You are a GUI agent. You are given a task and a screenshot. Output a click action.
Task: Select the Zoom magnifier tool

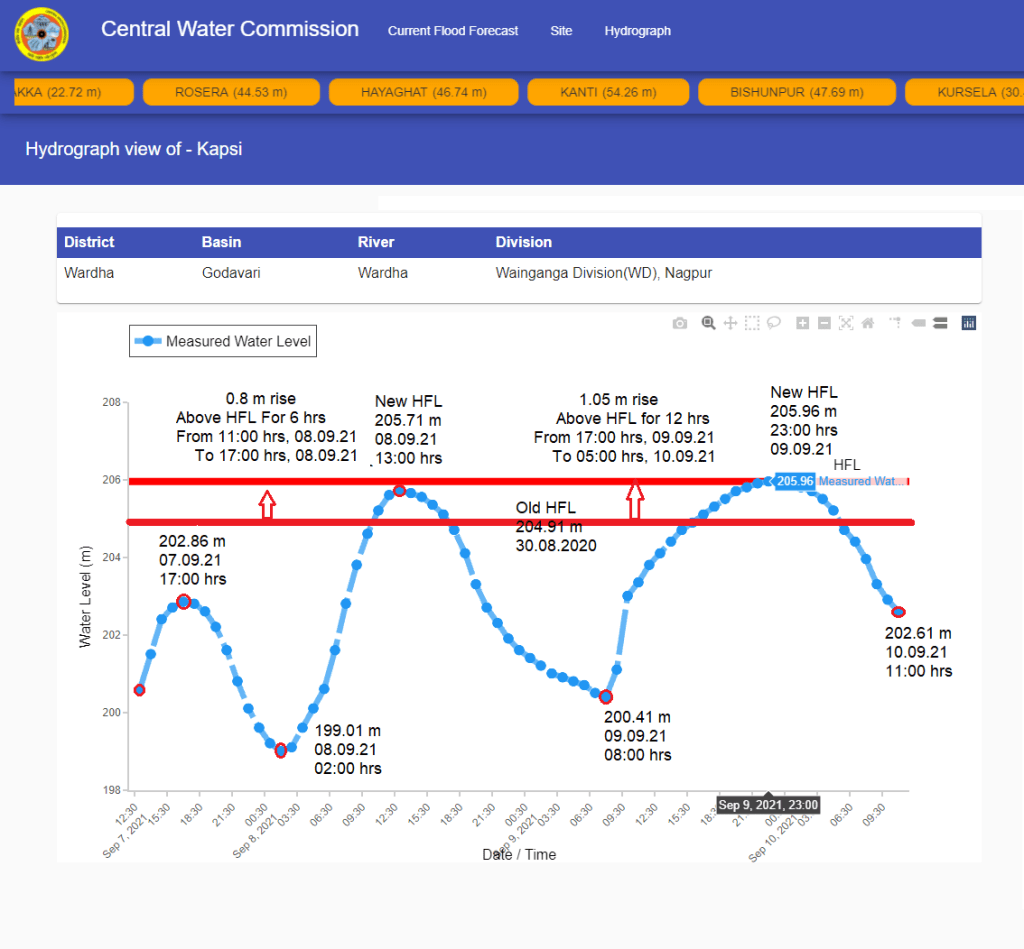pos(708,323)
